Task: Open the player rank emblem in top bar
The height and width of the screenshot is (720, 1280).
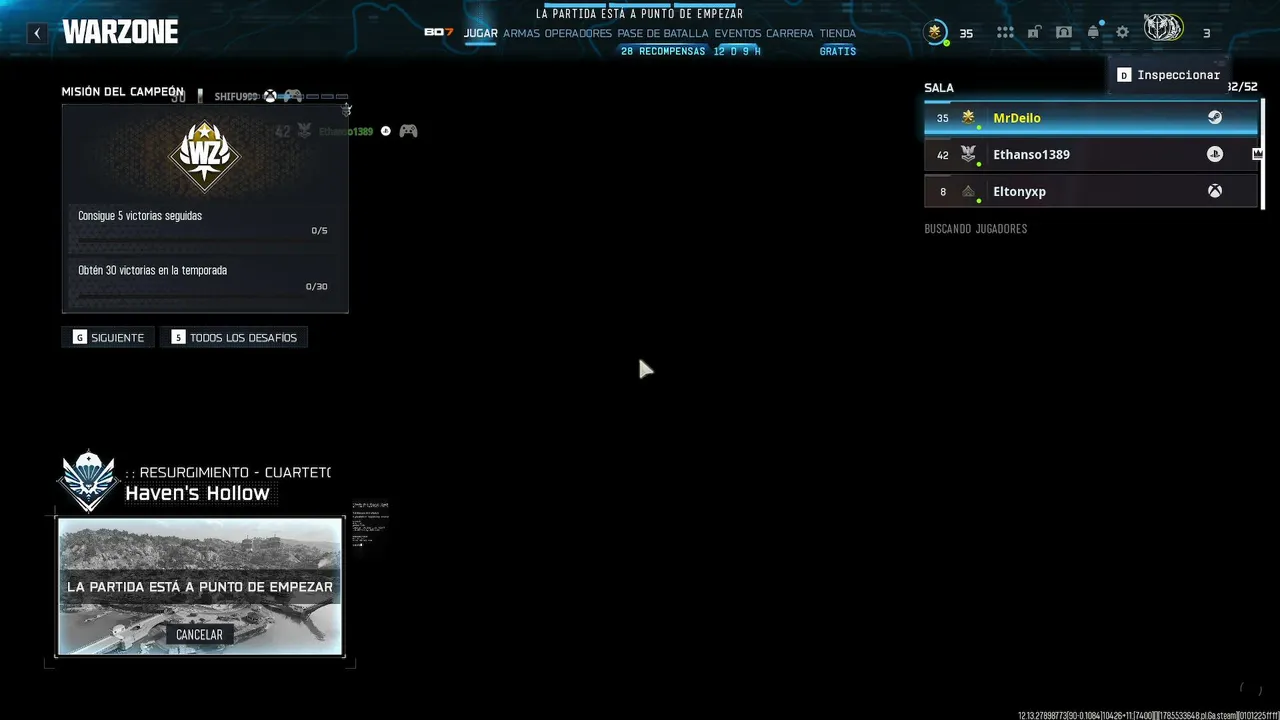Action: 935,33
